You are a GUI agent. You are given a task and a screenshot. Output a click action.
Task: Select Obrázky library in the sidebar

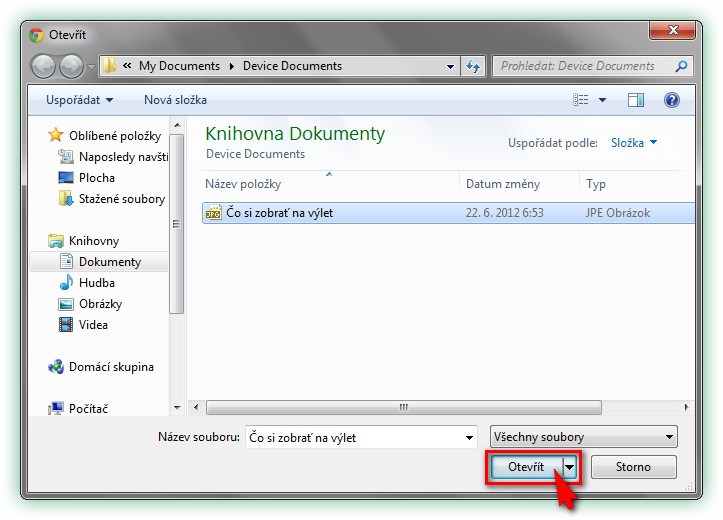tap(101, 304)
